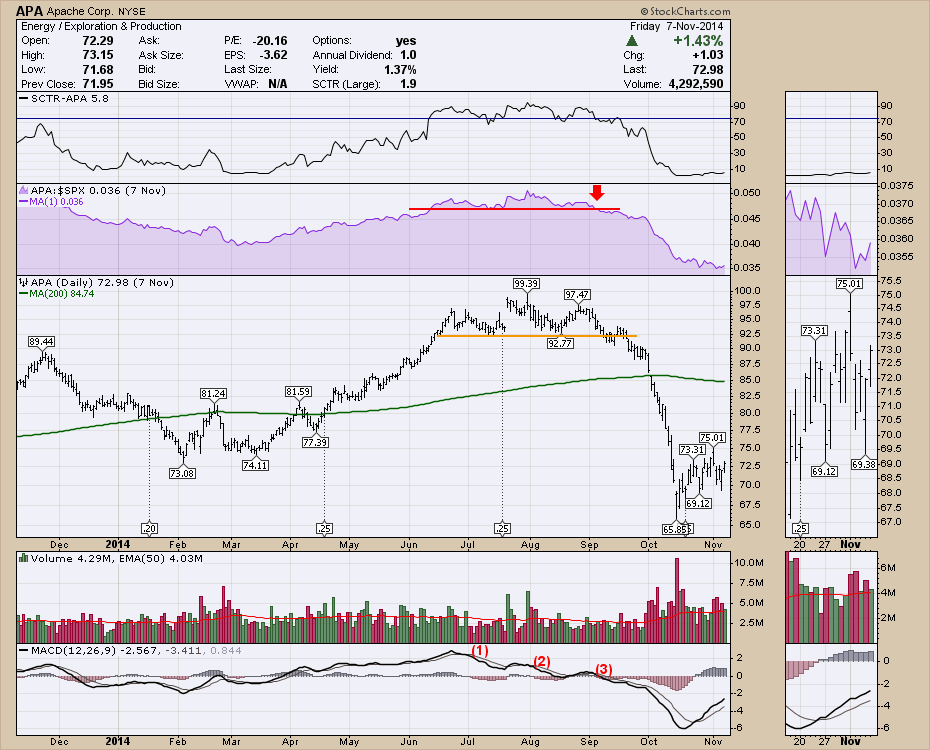The width and height of the screenshot is (930, 750).
Task: Click the Low value 71.68
Action: pos(98,69)
